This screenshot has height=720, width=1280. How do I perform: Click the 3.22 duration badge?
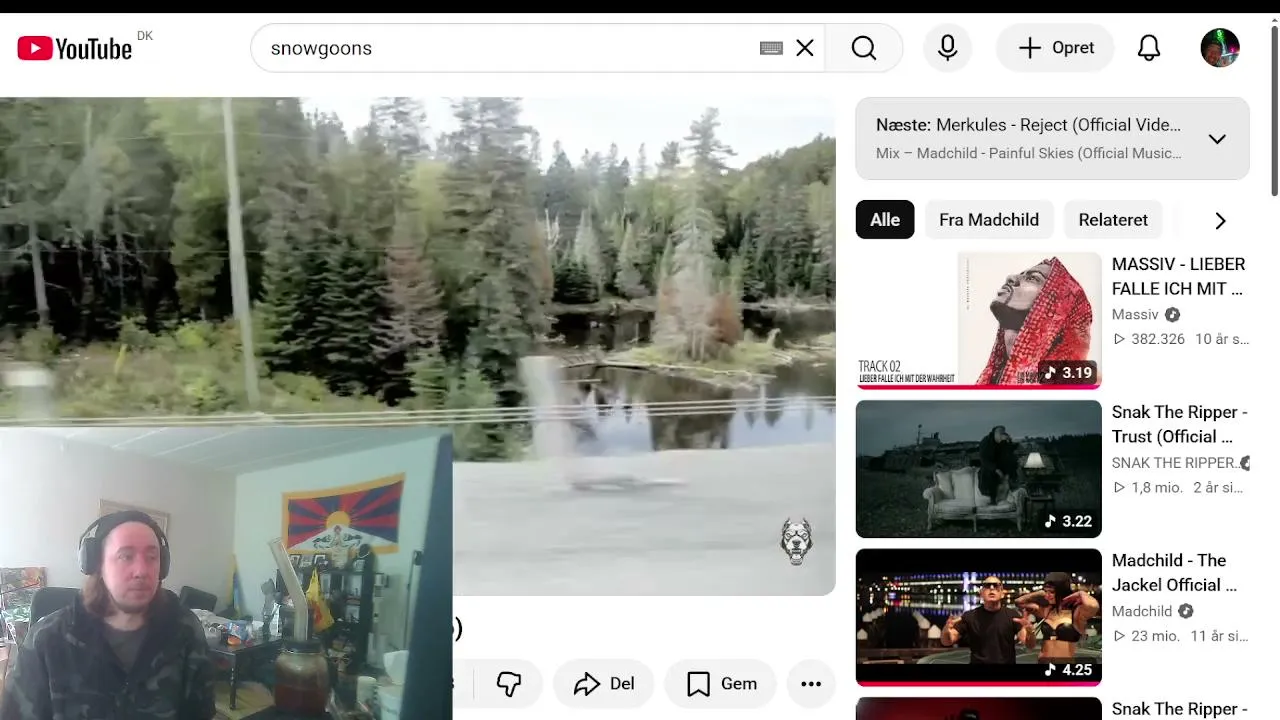tap(1068, 521)
